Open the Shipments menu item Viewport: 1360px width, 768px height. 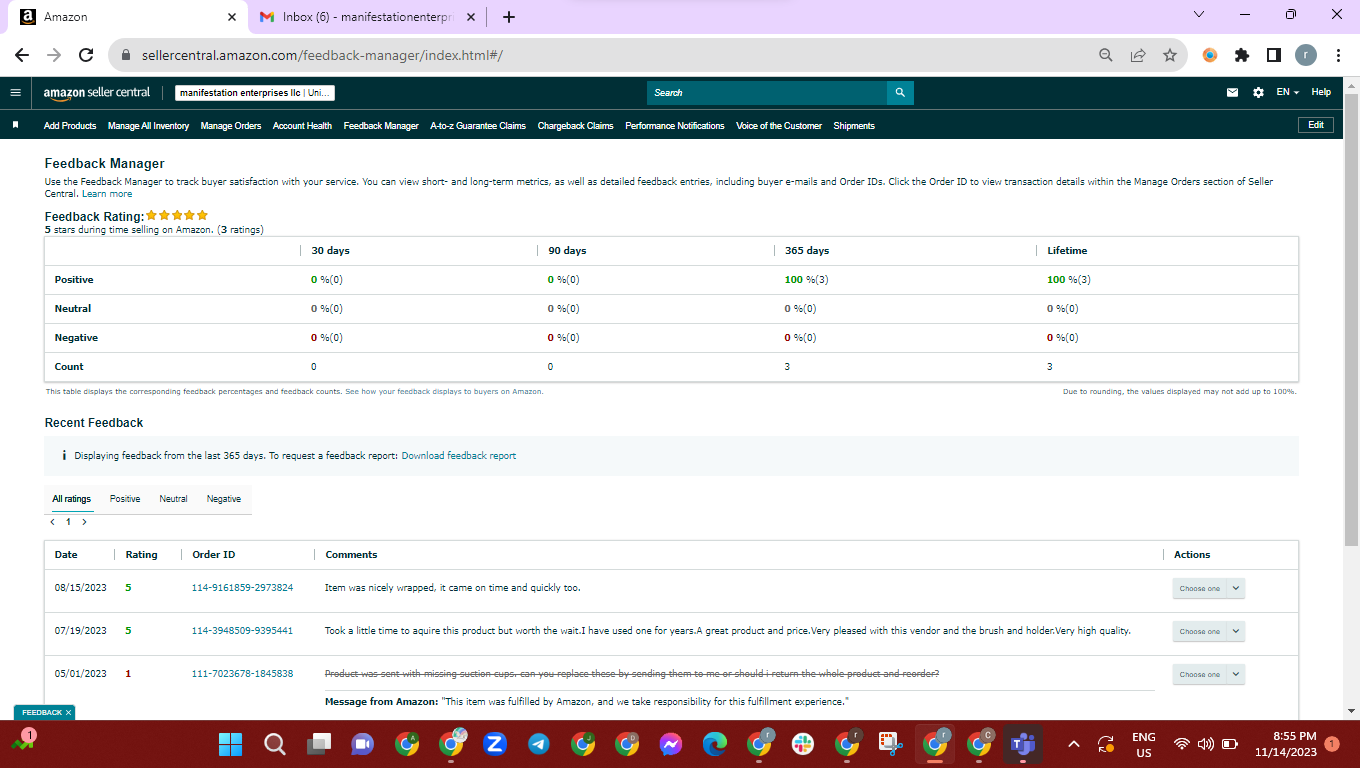(x=854, y=126)
